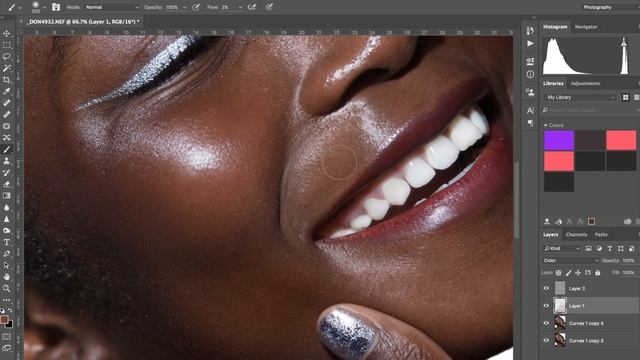Select the Zoom tool
This screenshot has width=640, height=360.
click(7, 289)
